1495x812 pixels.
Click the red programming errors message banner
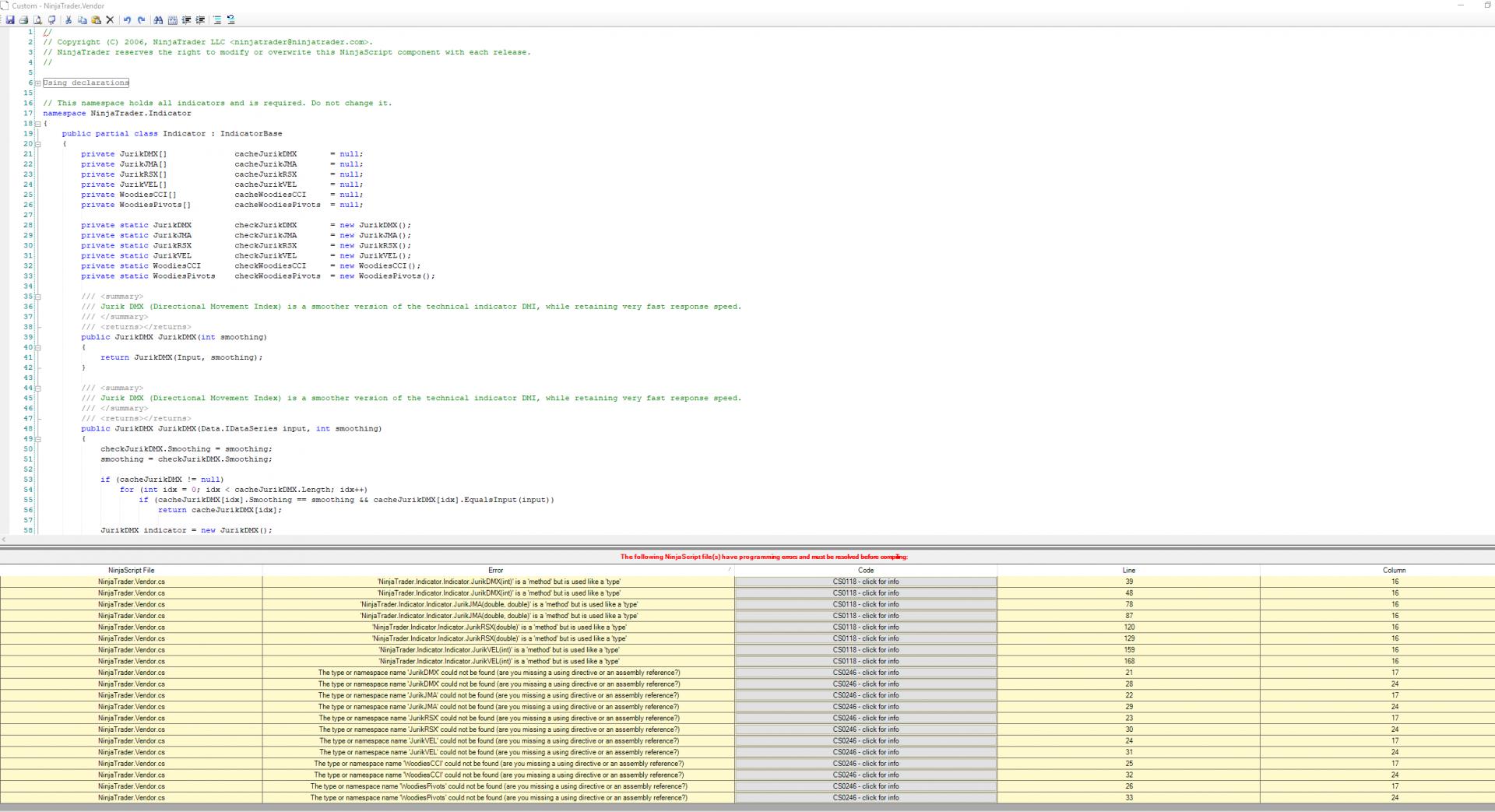click(x=764, y=557)
